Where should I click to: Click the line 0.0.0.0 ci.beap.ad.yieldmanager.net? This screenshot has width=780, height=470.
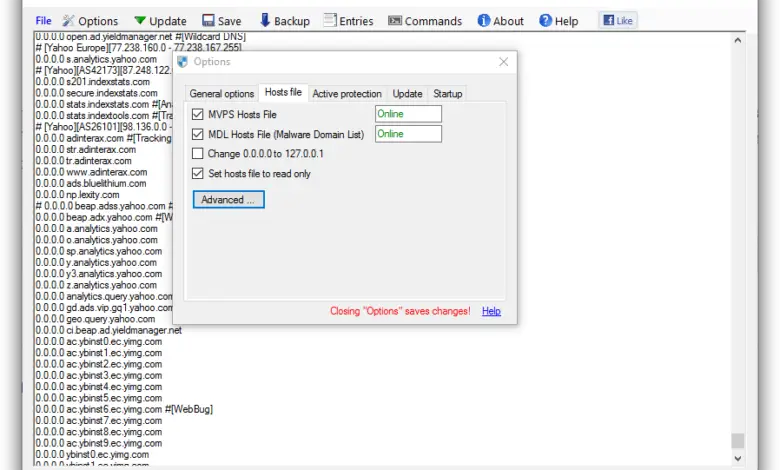pos(108,330)
